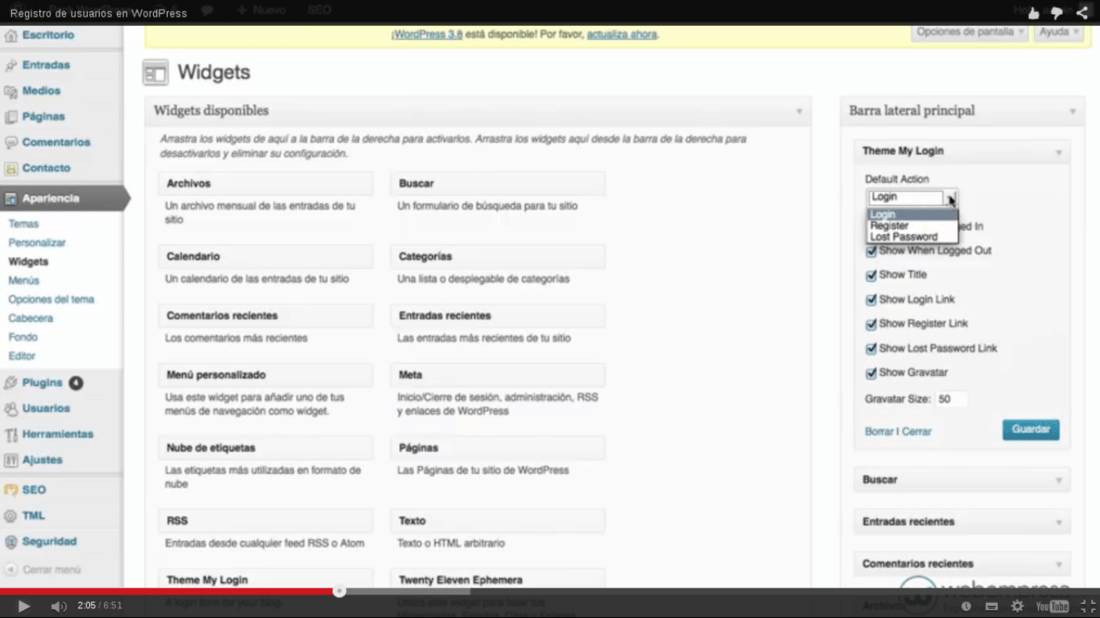This screenshot has height=618, width=1100.
Task: Enter fullscreen with the fullscreen icon
Action: [x=1088, y=606]
